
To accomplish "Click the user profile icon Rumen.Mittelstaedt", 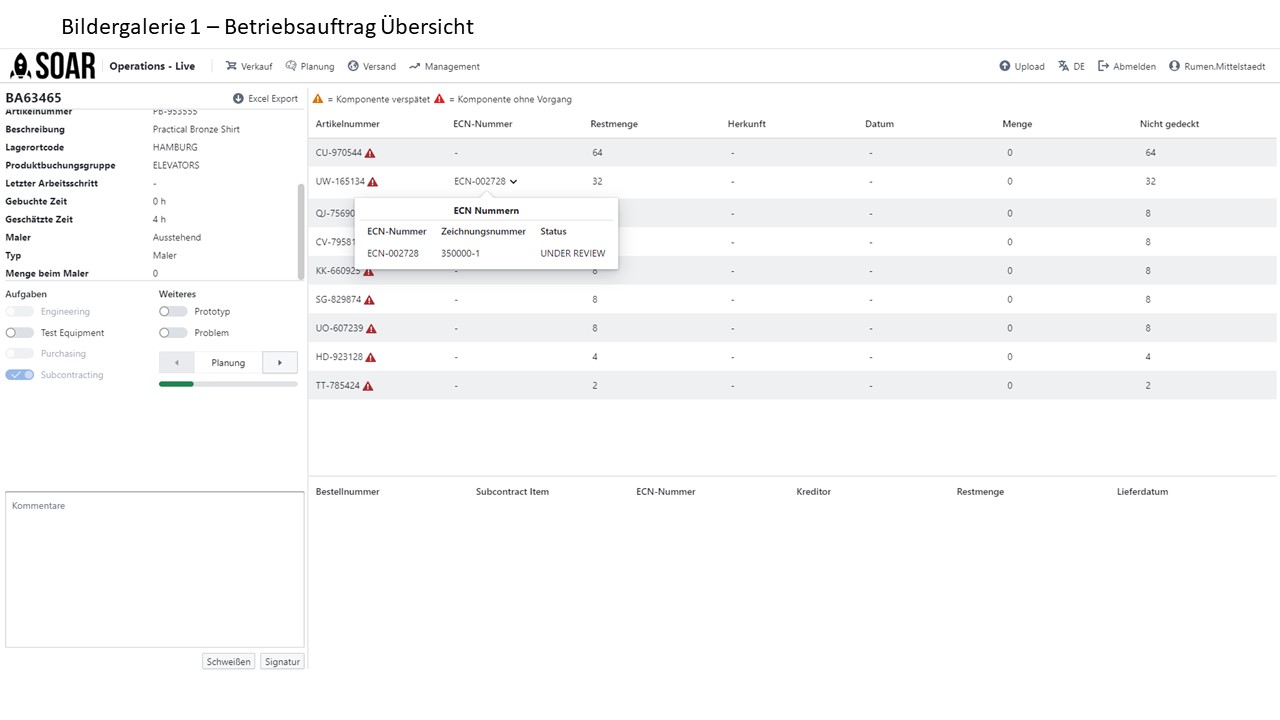I will [x=1174, y=66].
